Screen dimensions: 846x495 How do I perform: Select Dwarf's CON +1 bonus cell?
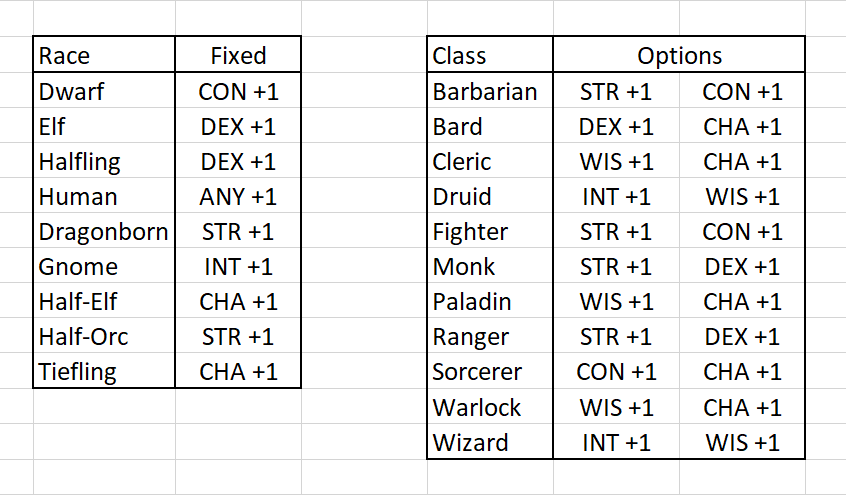tap(238, 92)
